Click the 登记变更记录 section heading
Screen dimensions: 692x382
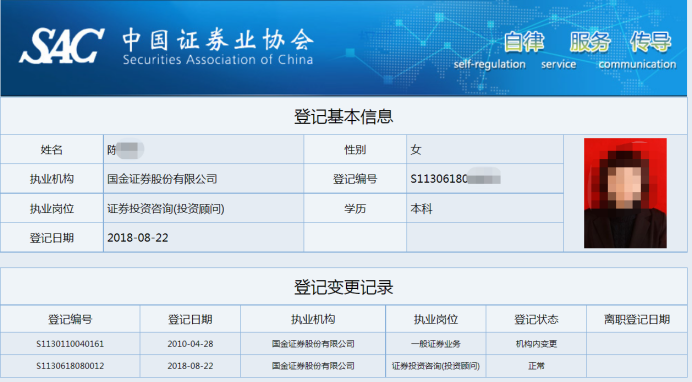click(343, 288)
